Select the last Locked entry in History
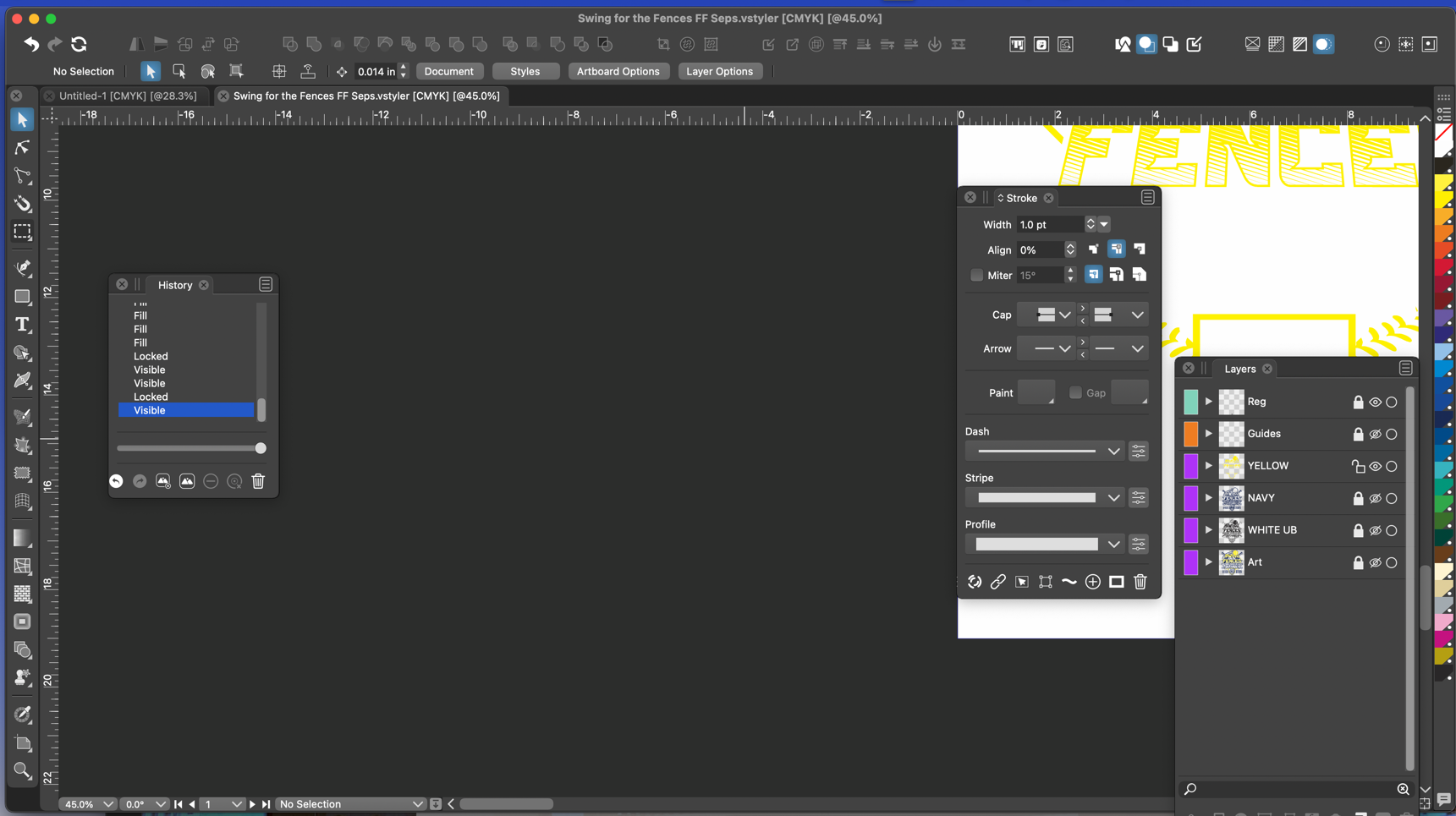The height and width of the screenshot is (816, 1456). [x=151, y=397]
